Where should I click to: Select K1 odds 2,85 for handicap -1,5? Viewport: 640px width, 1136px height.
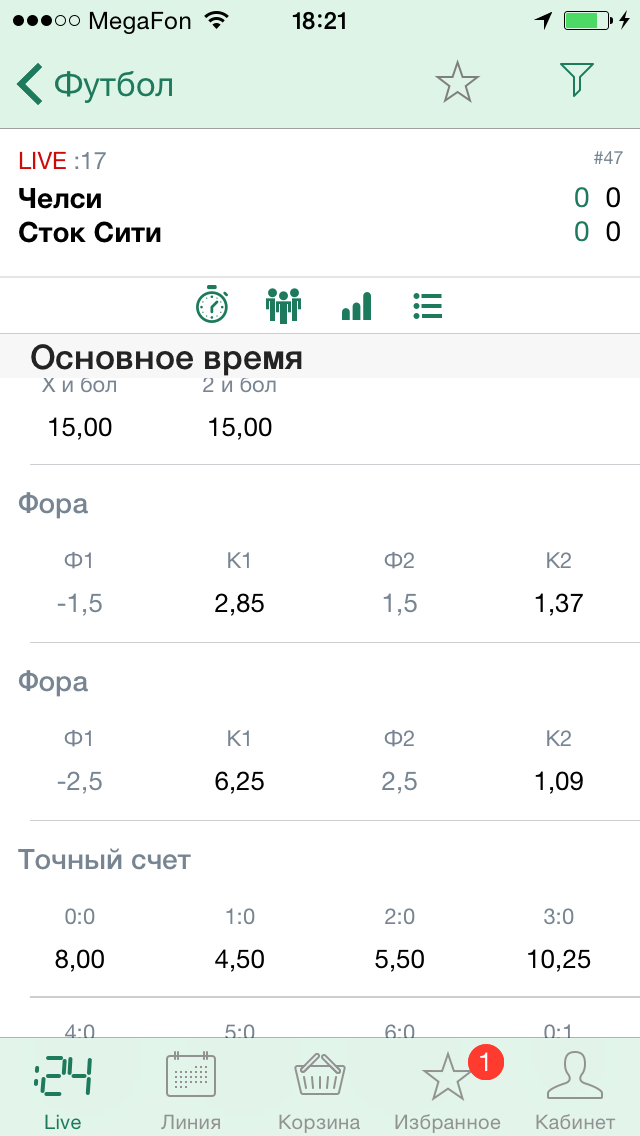pyautogui.click(x=239, y=604)
